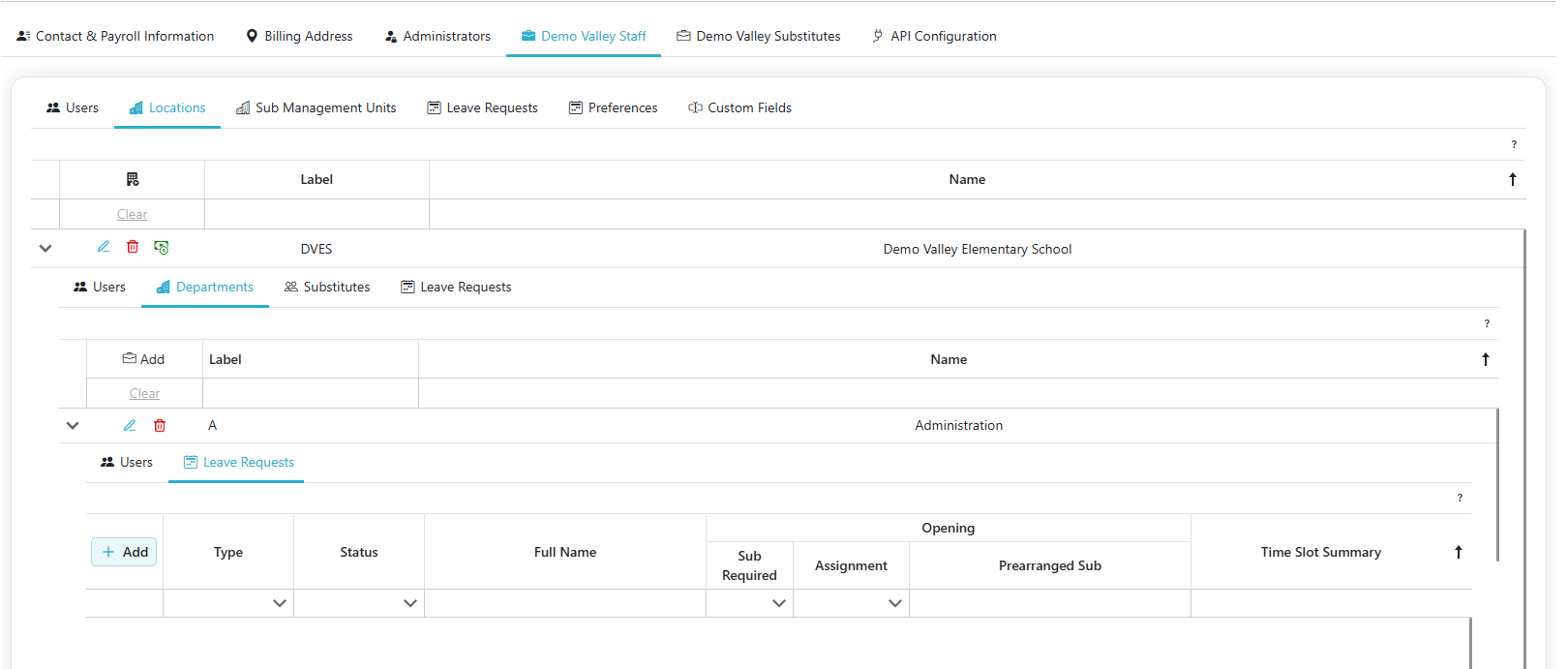
Task: Click the Full Name filter field
Action: pos(565,603)
